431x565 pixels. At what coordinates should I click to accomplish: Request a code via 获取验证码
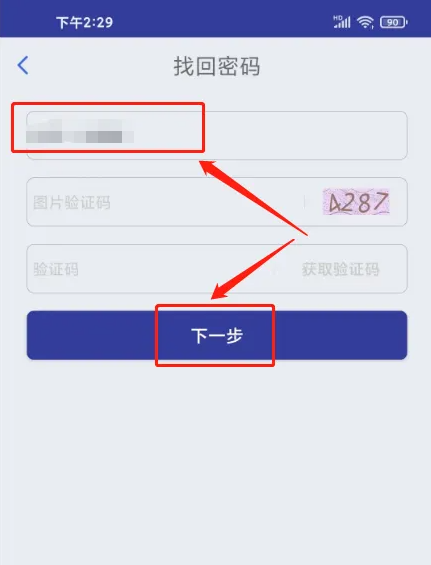coord(341,269)
